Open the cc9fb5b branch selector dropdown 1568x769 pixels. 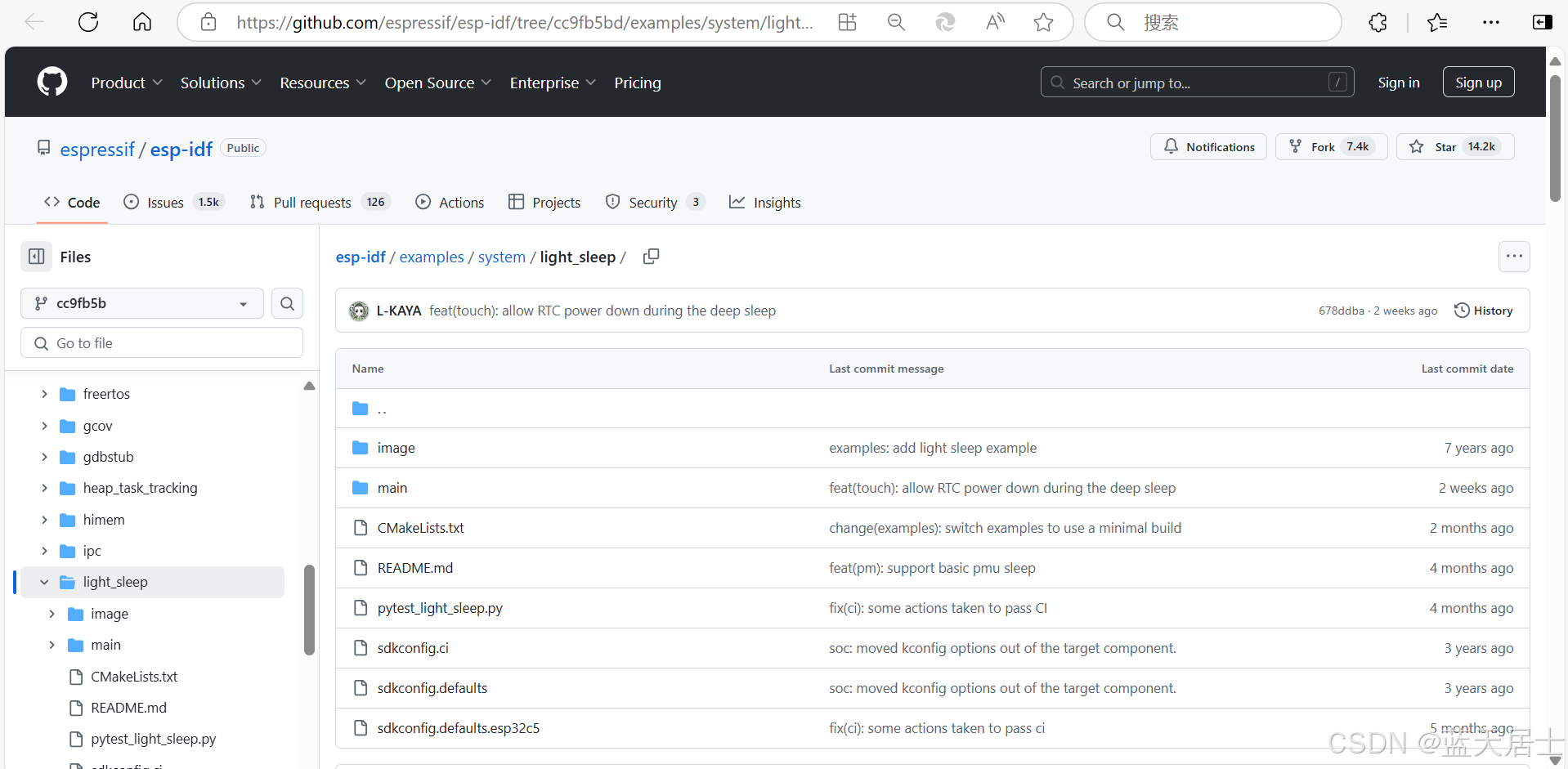point(141,303)
